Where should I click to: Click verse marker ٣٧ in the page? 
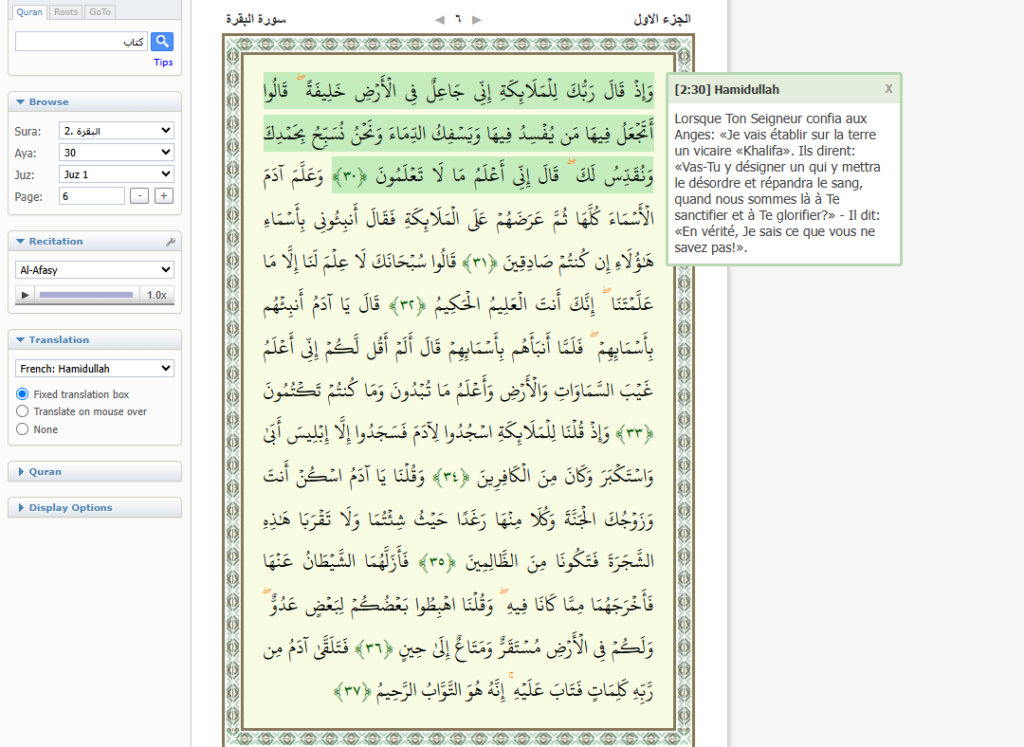(353, 691)
